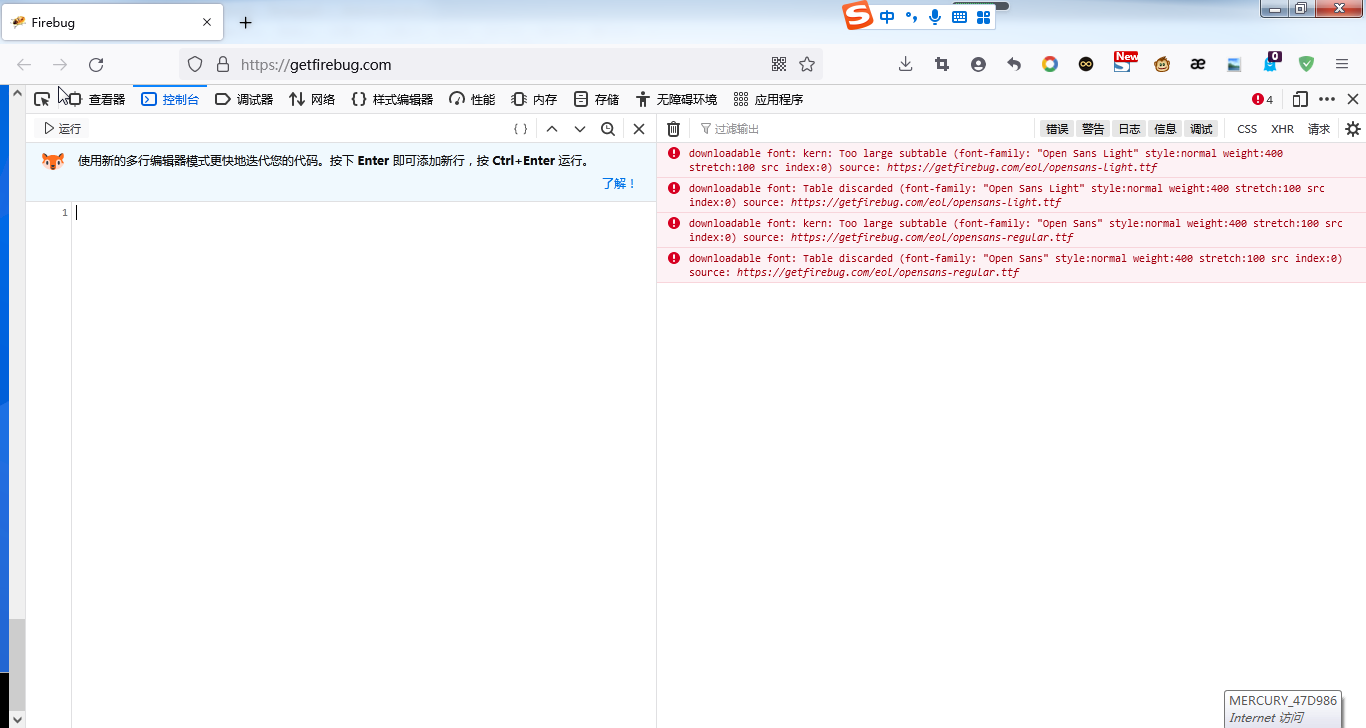The image size is (1366, 728).
Task: Toggle the 日志 logs filter
Action: pyautogui.click(x=1129, y=129)
